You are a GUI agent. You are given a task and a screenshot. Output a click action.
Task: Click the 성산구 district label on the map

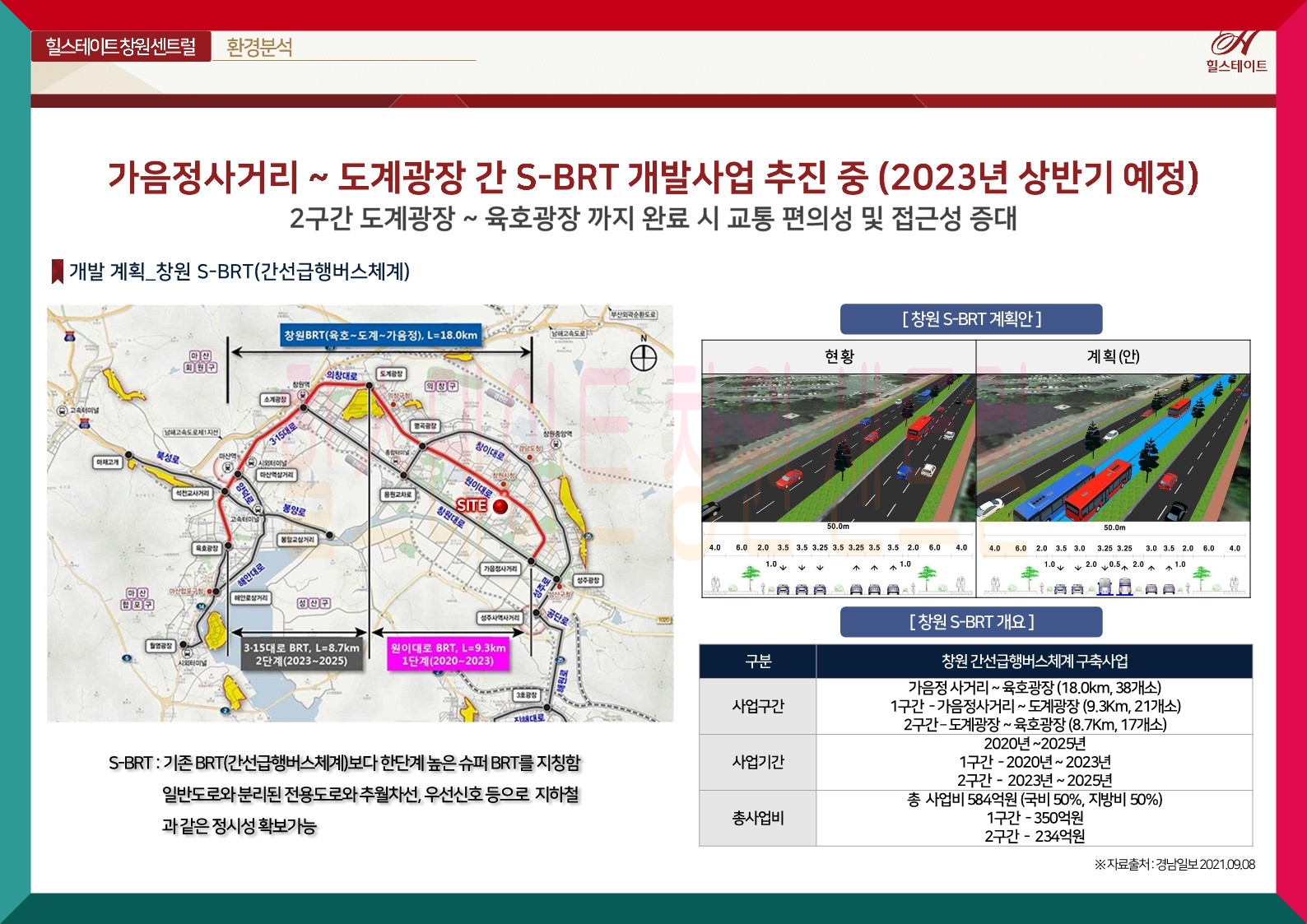click(314, 603)
